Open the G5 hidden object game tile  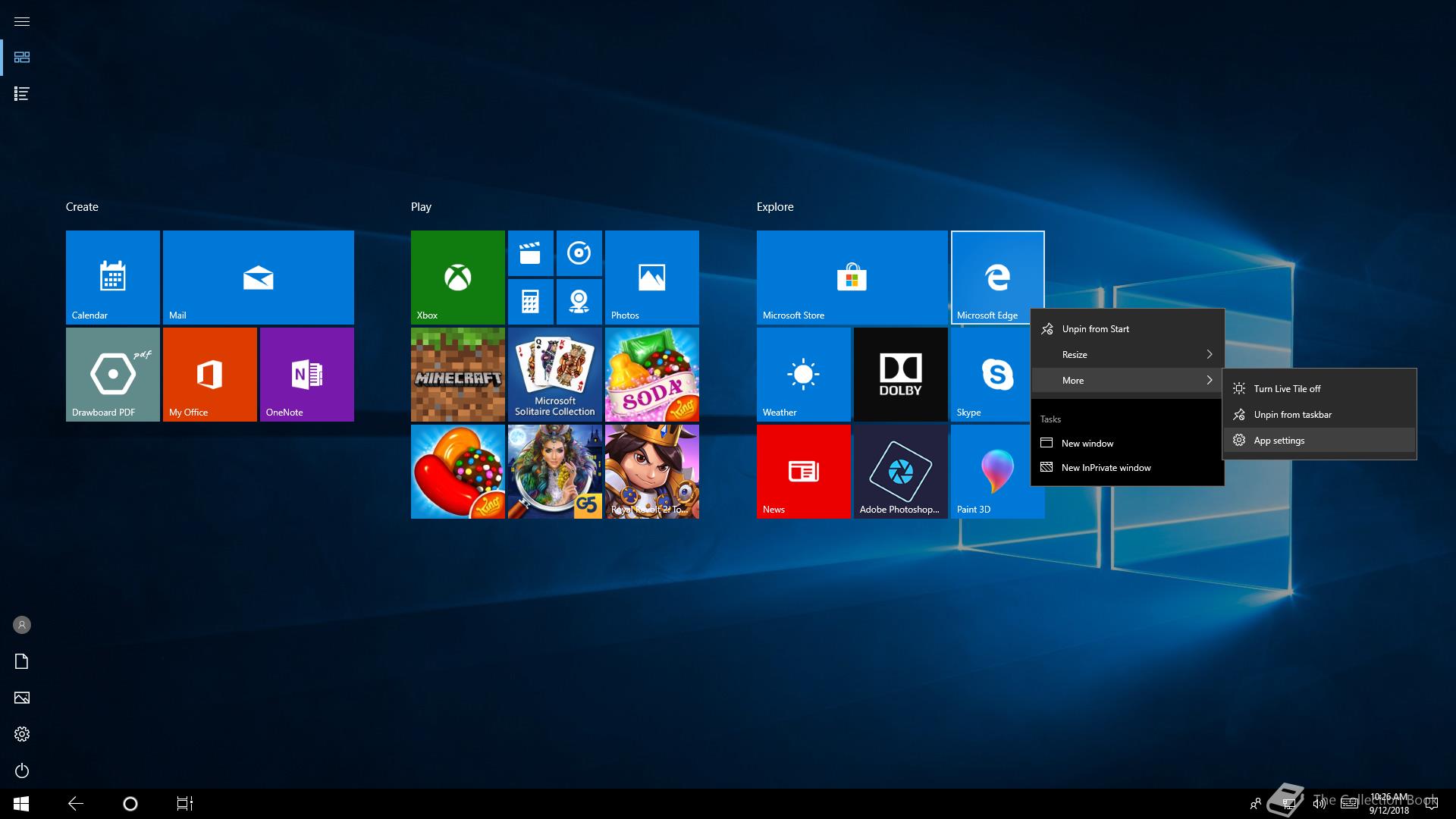coord(555,472)
